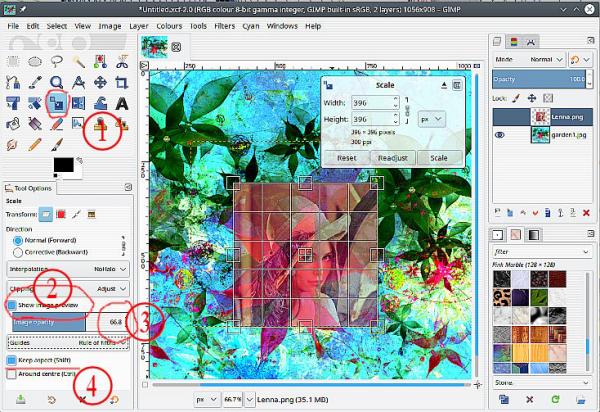This screenshot has width=600, height=412.
Task: Activate the Zoom magnifier tool
Action: click(57, 82)
